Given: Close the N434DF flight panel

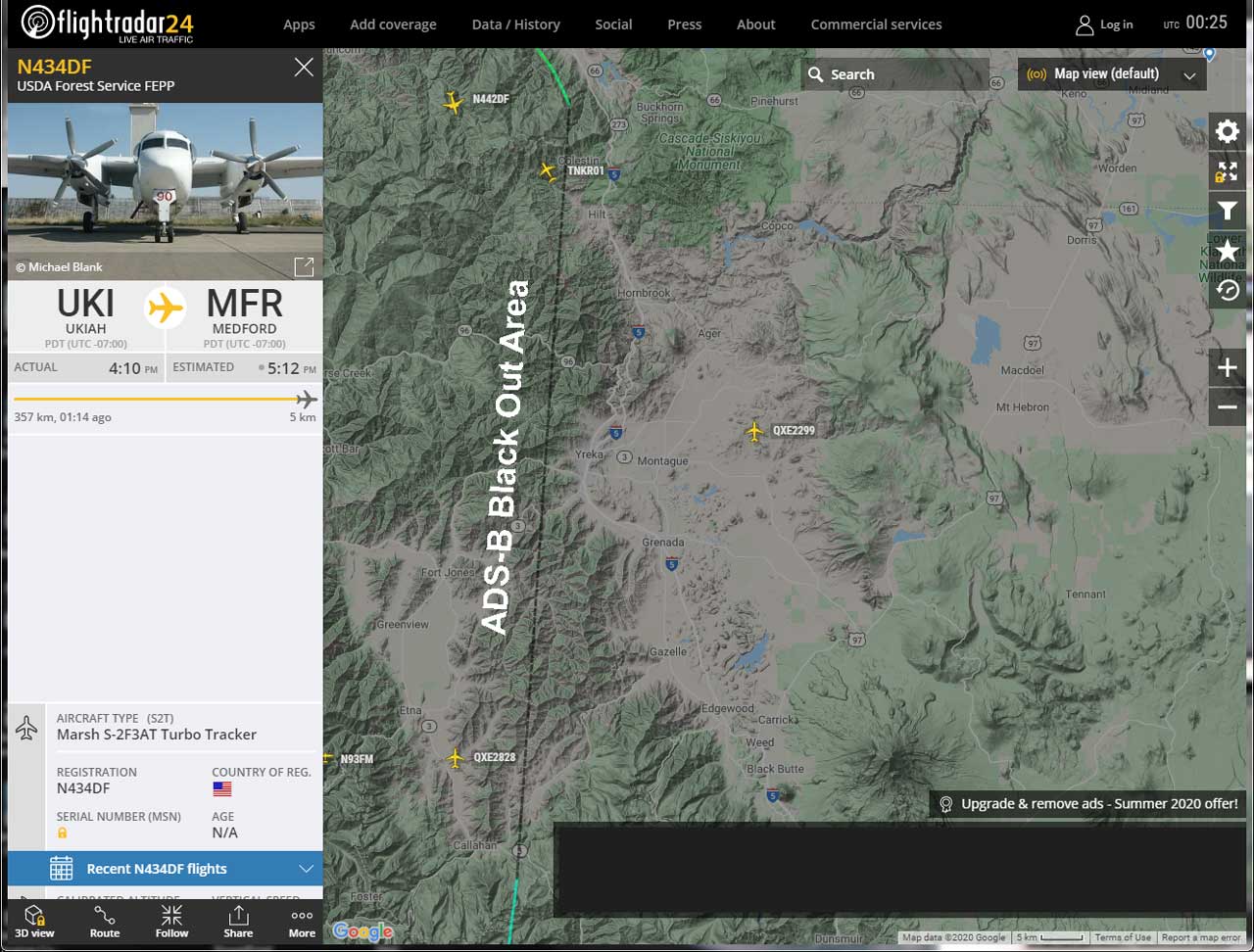Looking at the screenshot, I should click(304, 67).
